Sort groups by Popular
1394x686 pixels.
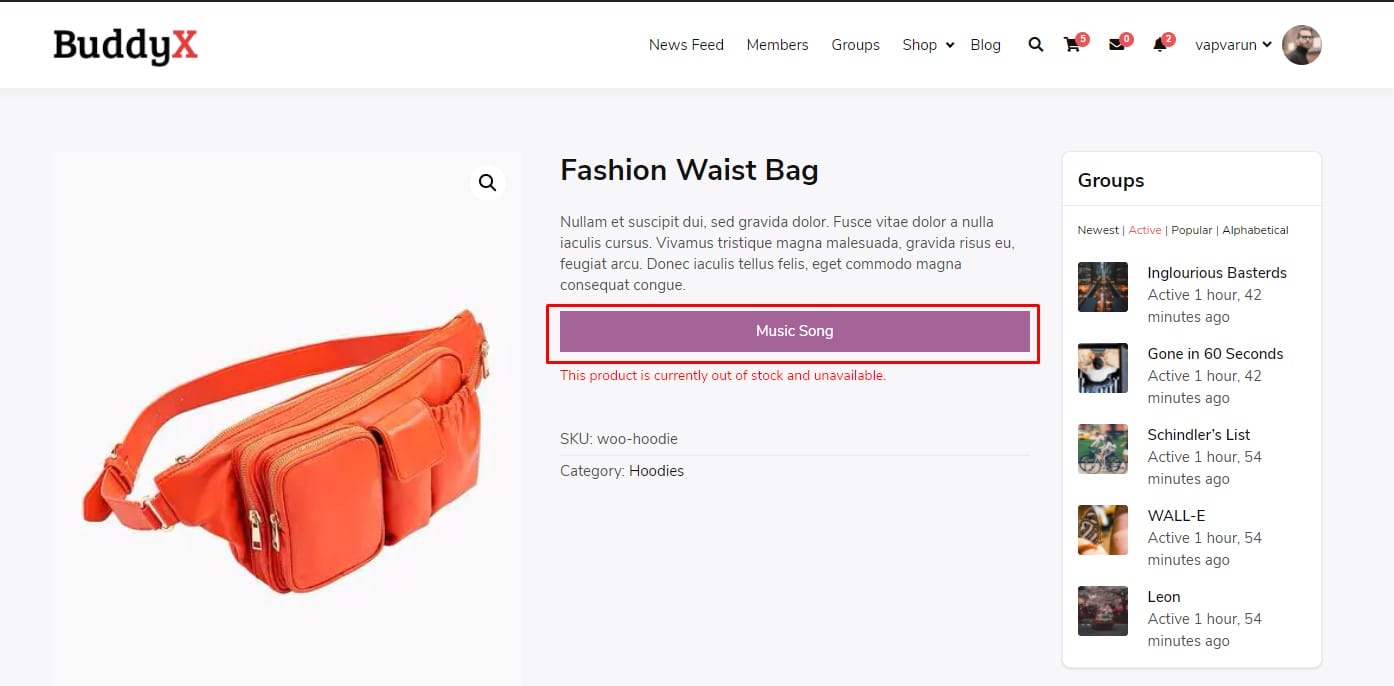click(1191, 230)
